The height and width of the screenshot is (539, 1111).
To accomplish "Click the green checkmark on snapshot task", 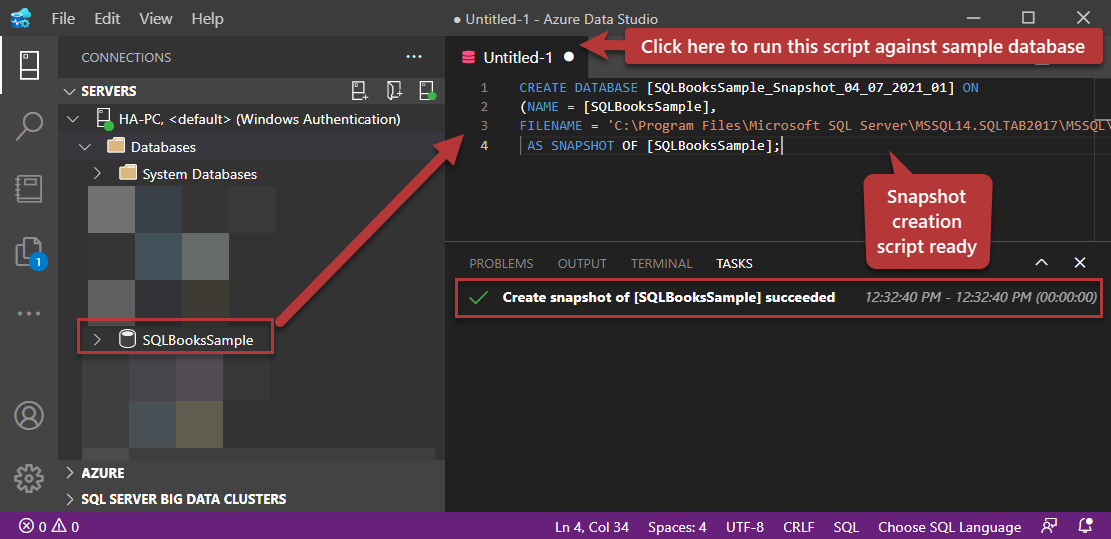I will (x=478, y=297).
